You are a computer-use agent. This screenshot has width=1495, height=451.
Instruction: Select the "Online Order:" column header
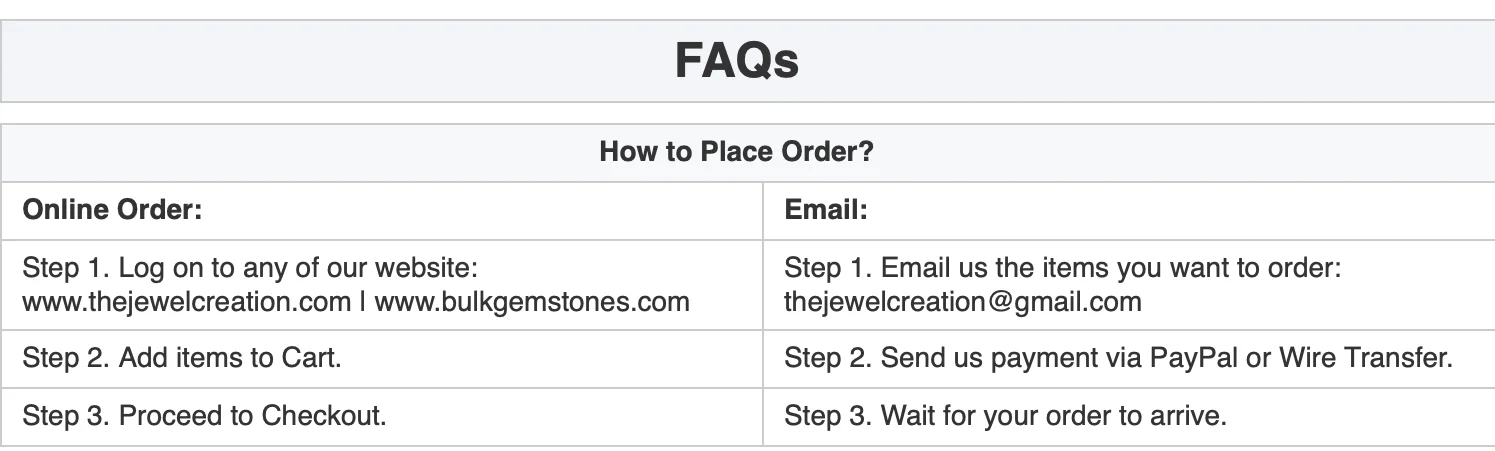tap(112, 211)
